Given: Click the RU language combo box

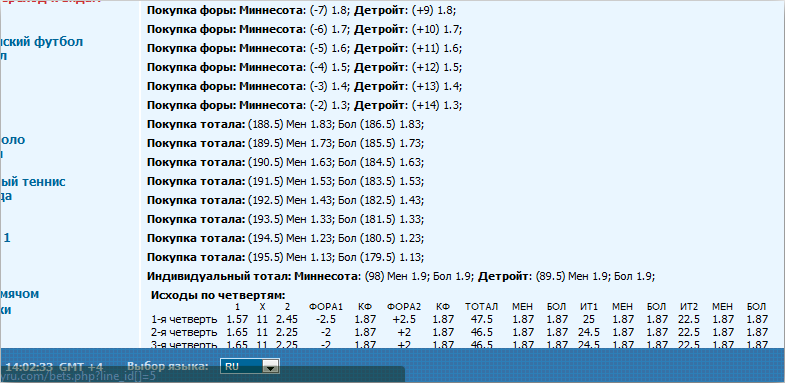Looking at the screenshot, I should click(x=249, y=366).
